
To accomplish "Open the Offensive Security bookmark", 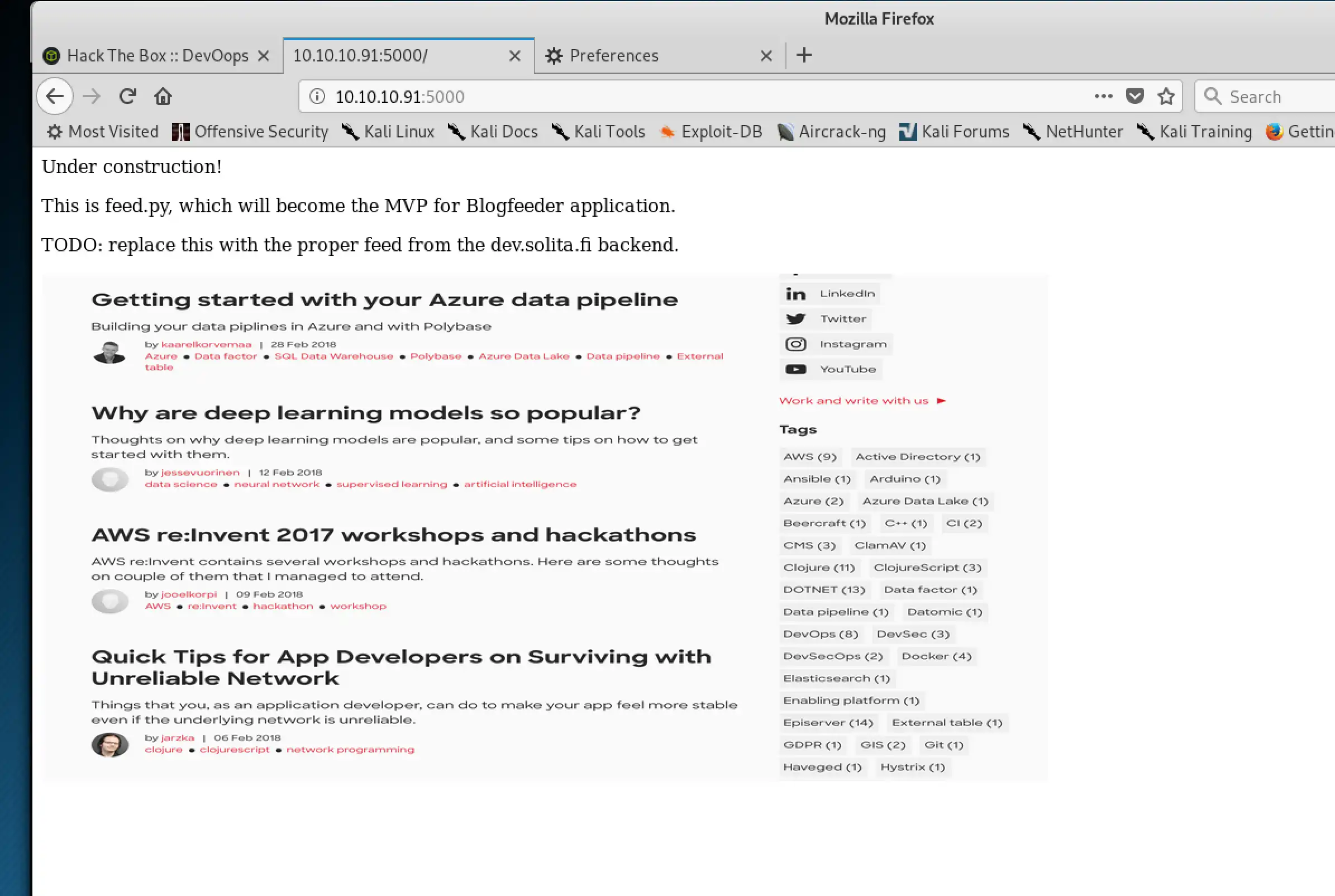I will [x=250, y=132].
